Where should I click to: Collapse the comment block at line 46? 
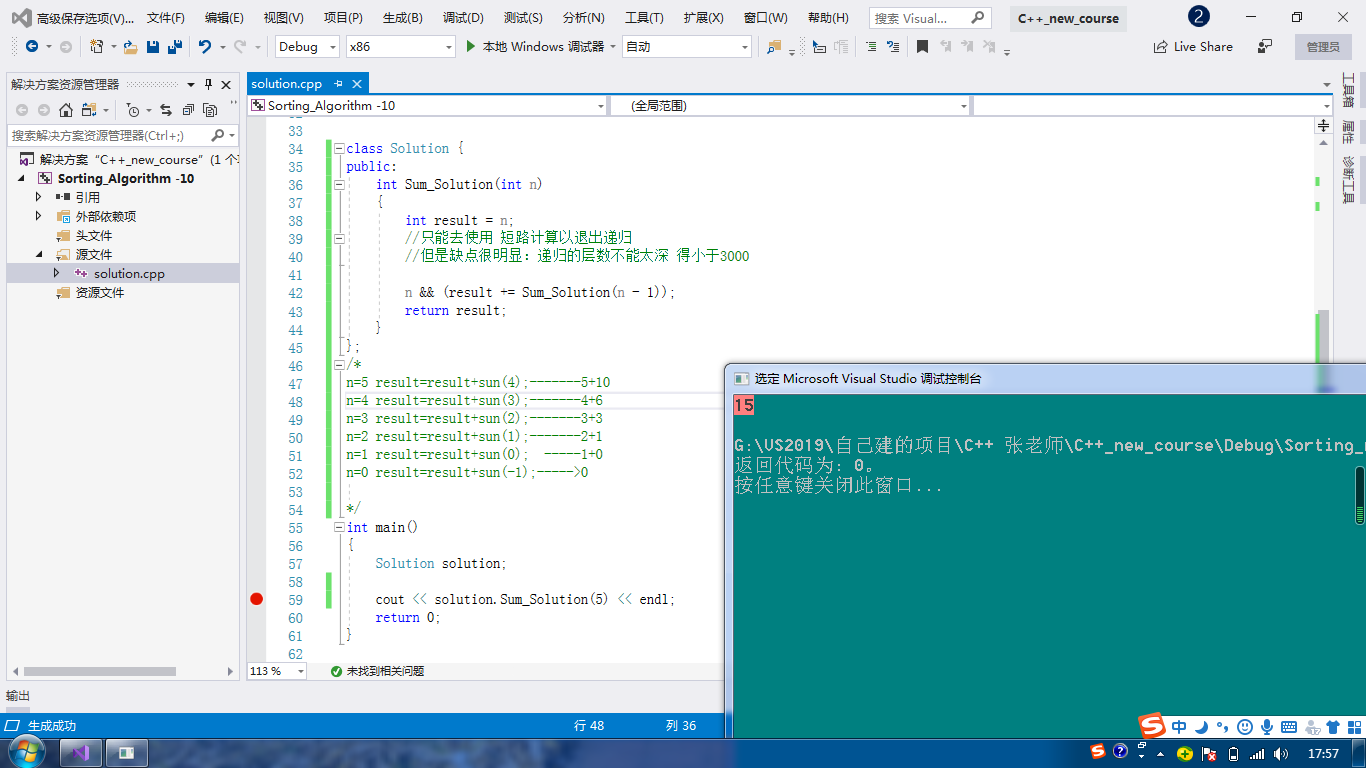[339, 364]
